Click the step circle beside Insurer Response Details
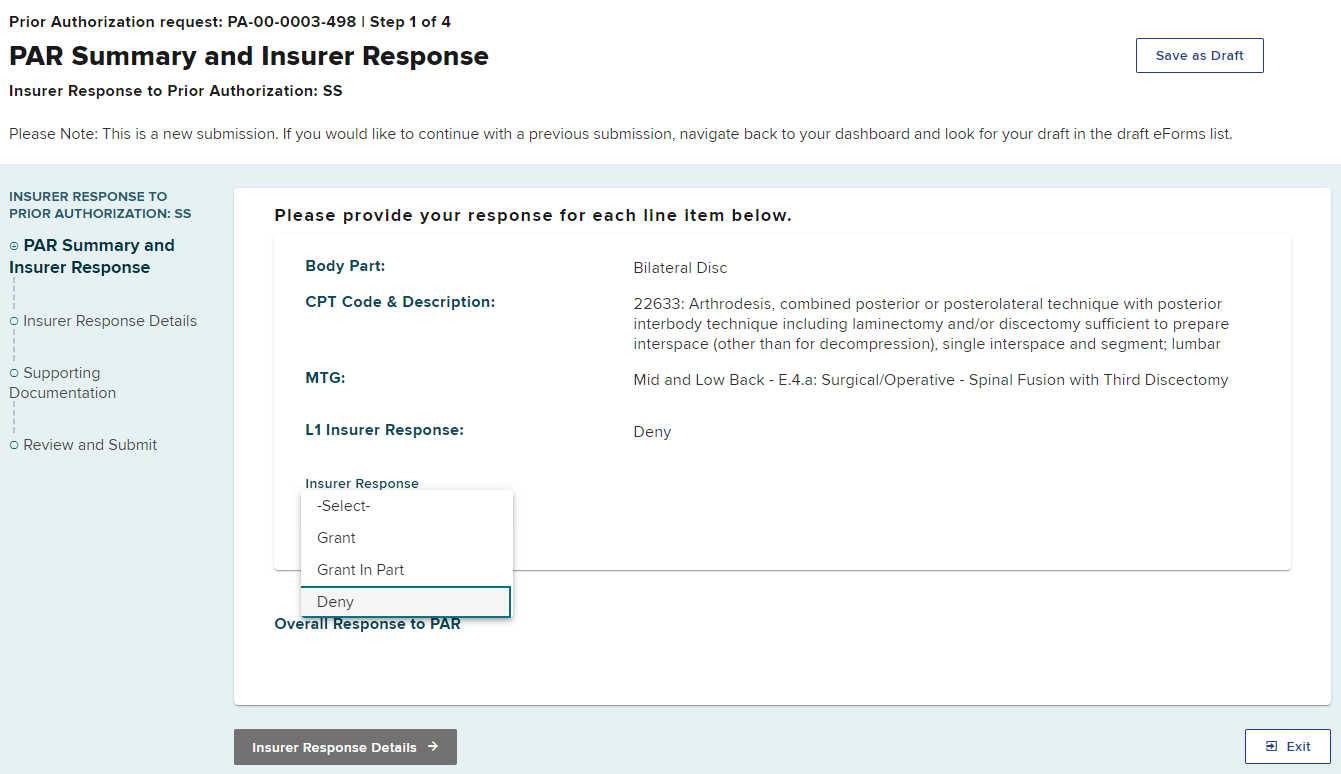1341x774 pixels. coord(14,321)
